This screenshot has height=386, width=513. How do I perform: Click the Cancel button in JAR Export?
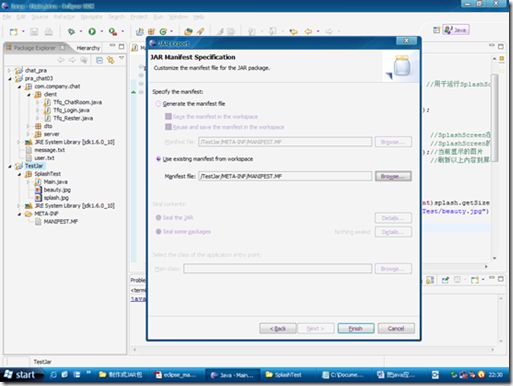click(396, 329)
